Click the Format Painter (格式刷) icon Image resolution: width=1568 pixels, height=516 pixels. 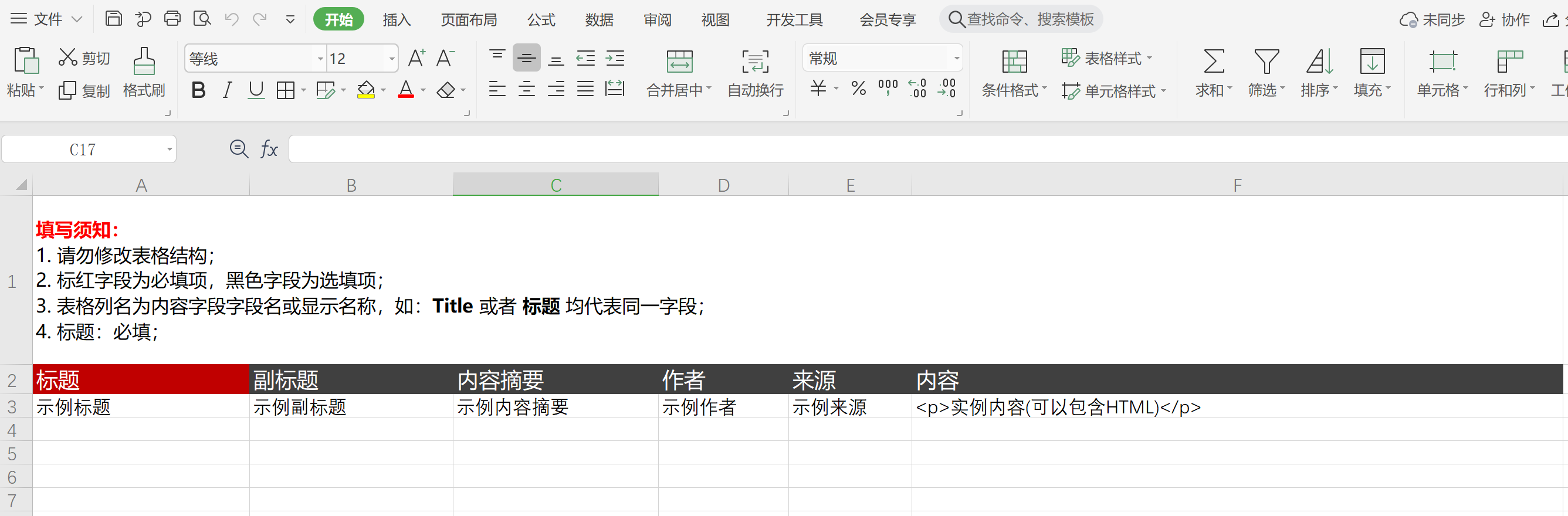click(x=144, y=62)
